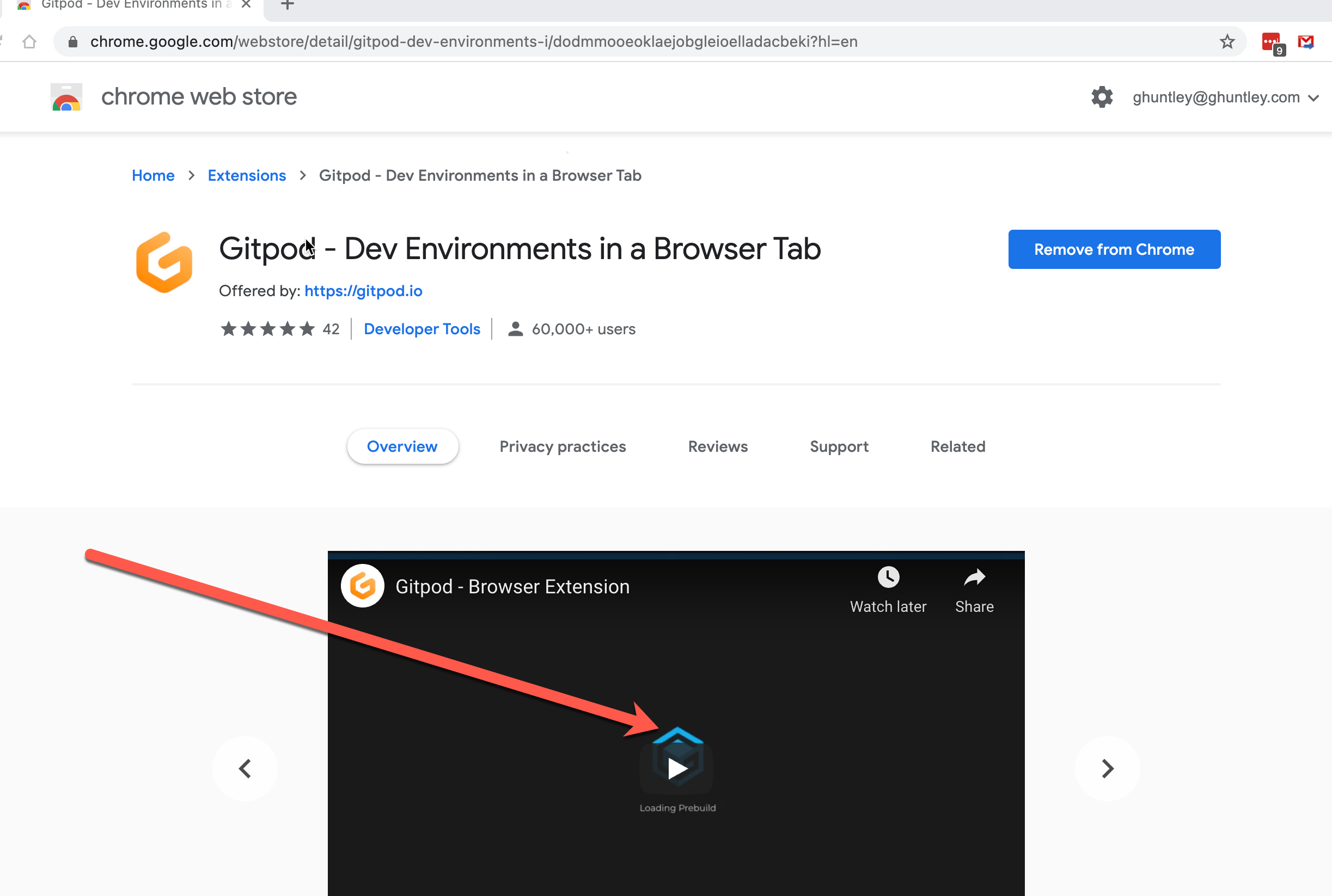Toggle the bookmark star for this page
The height and width of the screenshot is (896, 1332).
click(1227, 41)
